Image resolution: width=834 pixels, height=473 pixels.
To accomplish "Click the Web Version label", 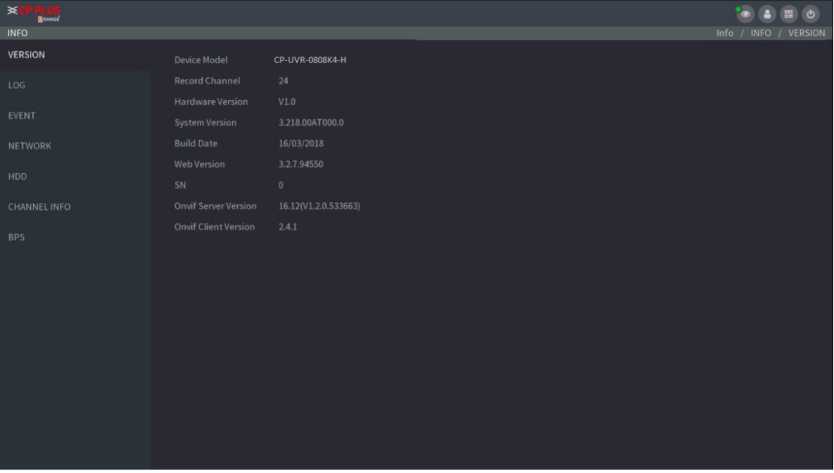I will [x=199, y=164].
